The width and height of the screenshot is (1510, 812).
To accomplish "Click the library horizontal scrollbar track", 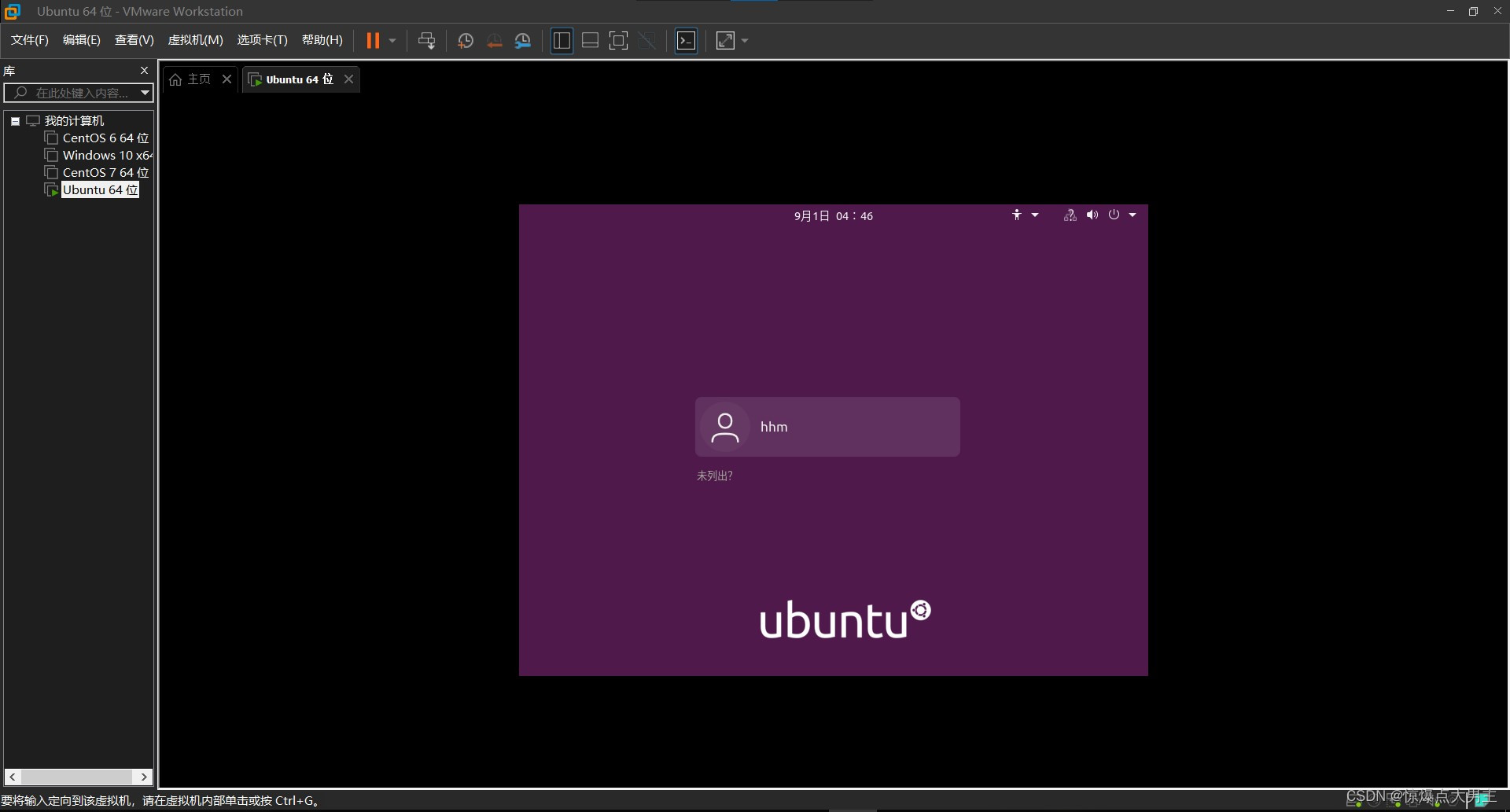I will (79, 777).
